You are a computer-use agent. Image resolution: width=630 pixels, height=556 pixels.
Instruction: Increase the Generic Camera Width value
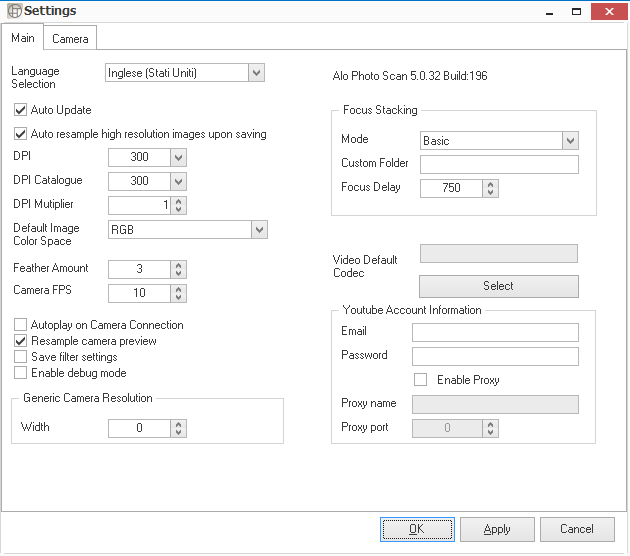pyautogui.click(x=178, y=424)
